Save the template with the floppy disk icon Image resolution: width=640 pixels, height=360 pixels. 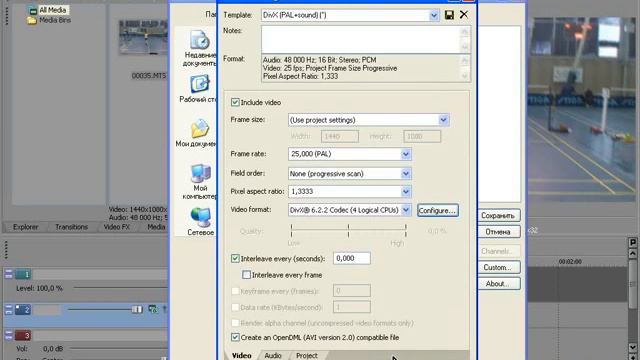click(x=449, y=15)
